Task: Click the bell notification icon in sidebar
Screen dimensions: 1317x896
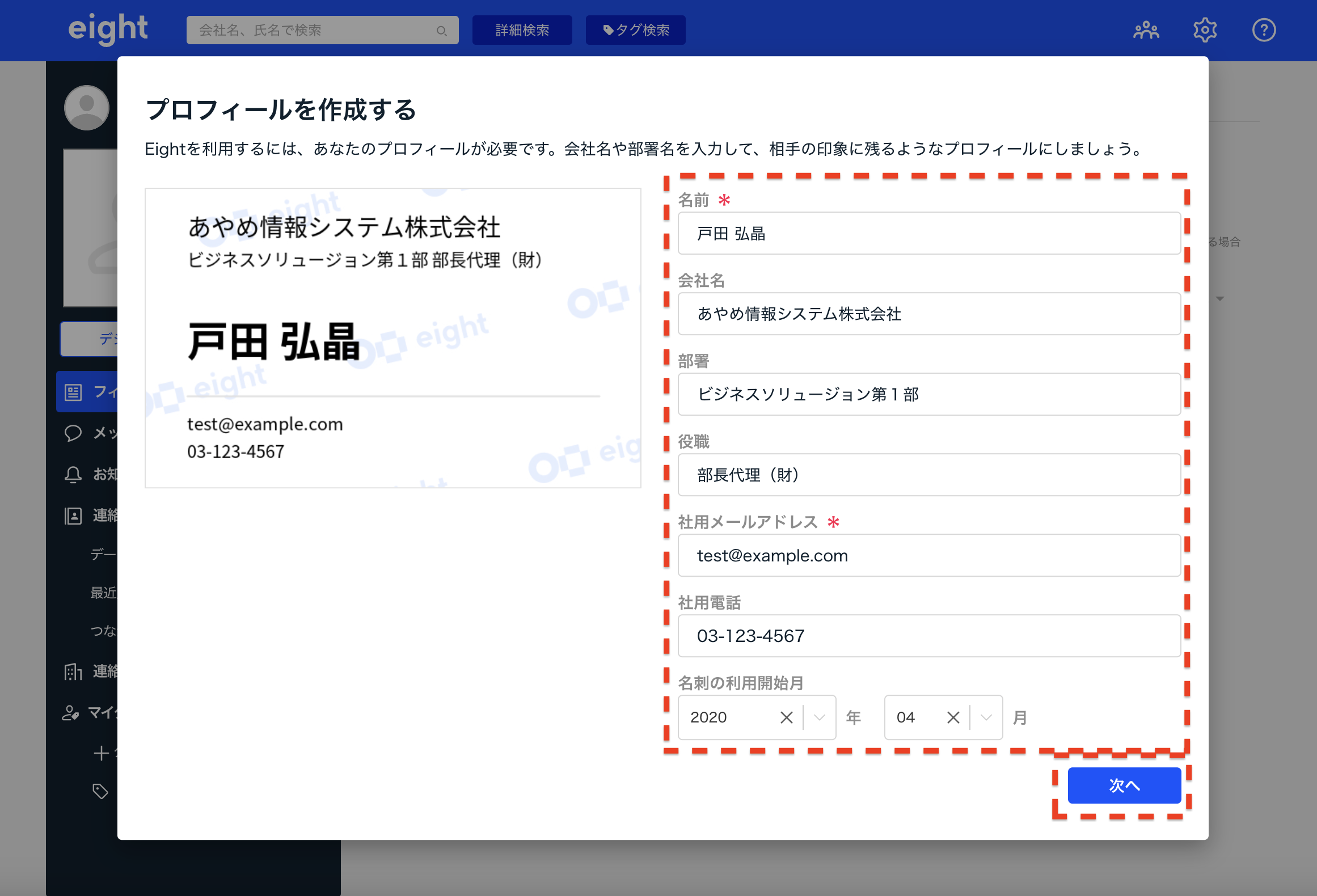Action: [73, 474]
